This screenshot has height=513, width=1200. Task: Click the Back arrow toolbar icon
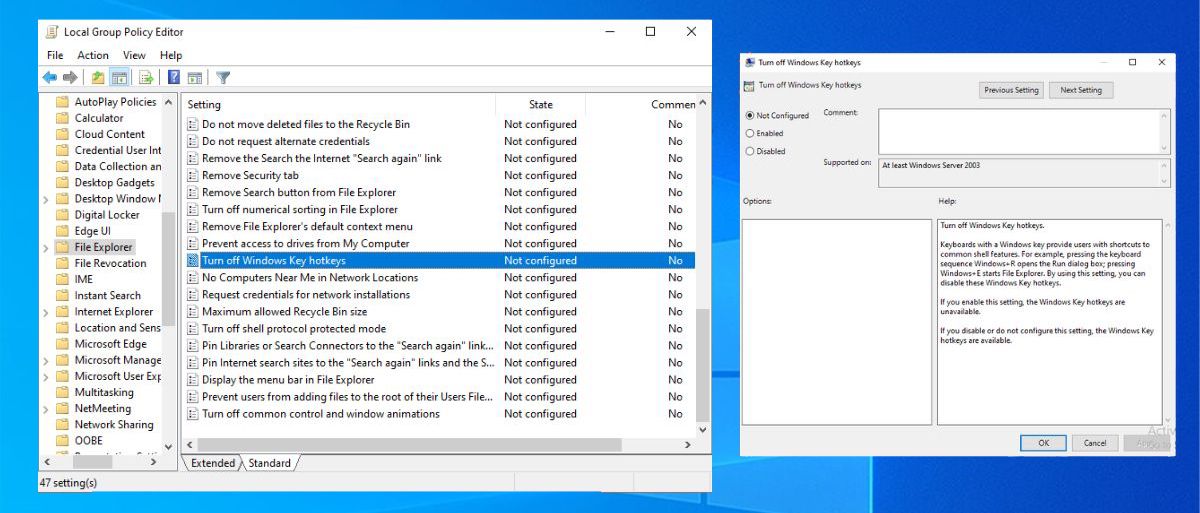coord(50,78)
